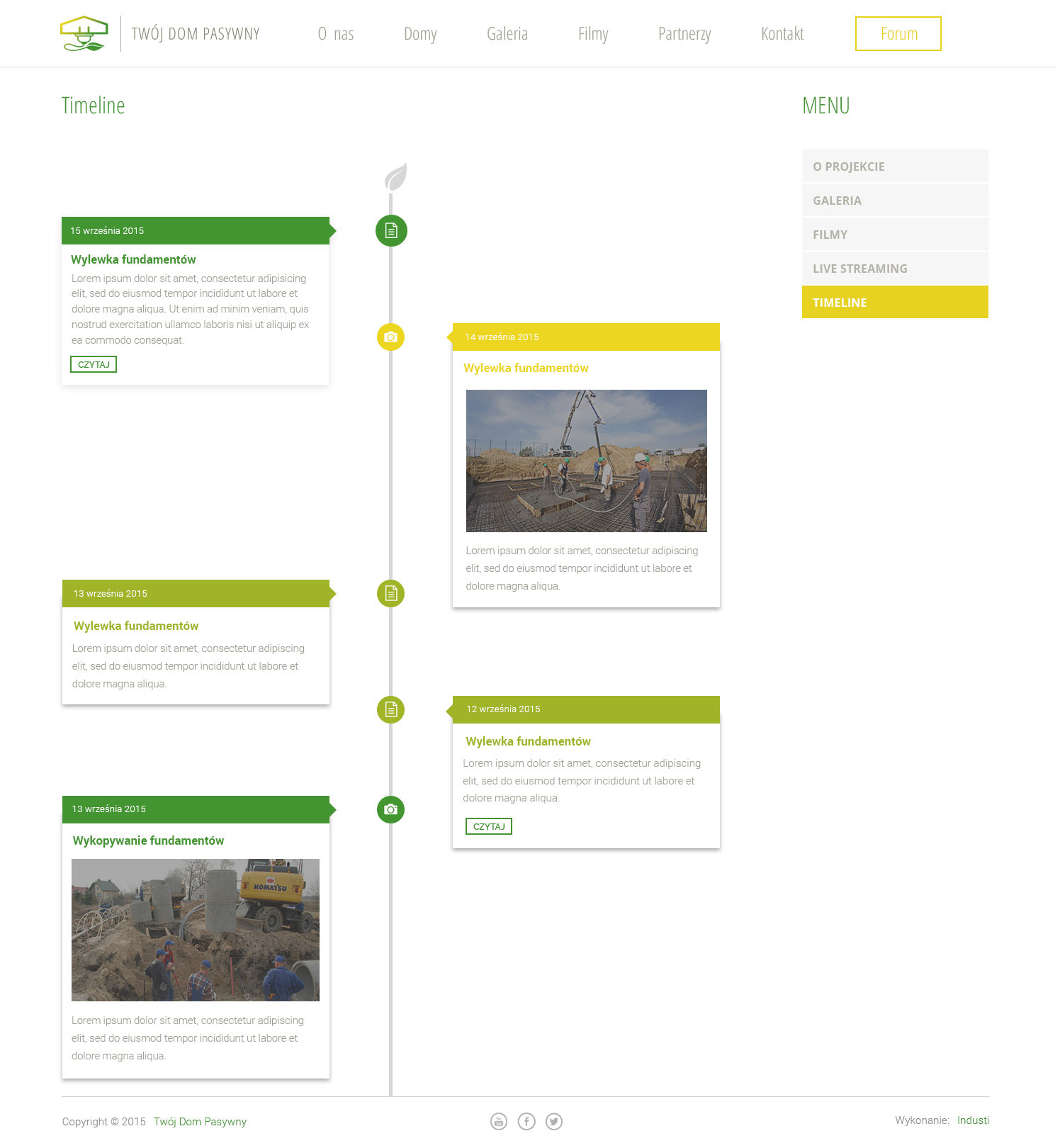
Task: Click the document icon beside 13 września Wylewka
Action: (390, 593)
